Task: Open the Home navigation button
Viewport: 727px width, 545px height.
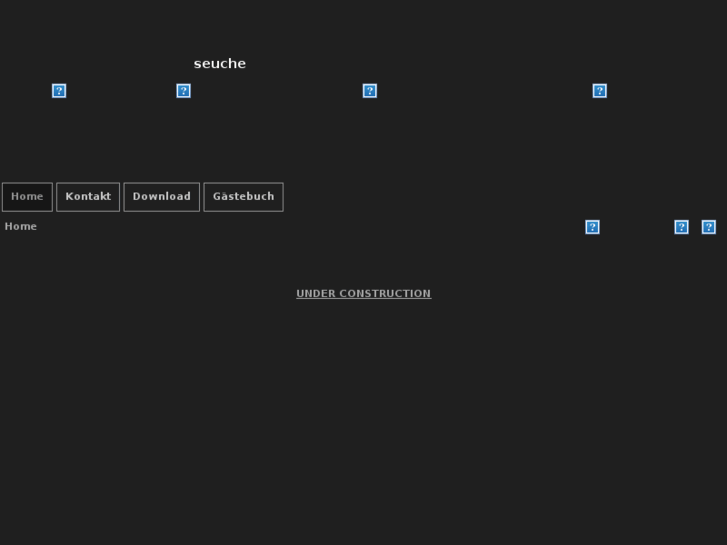Action: click(27, 197)
